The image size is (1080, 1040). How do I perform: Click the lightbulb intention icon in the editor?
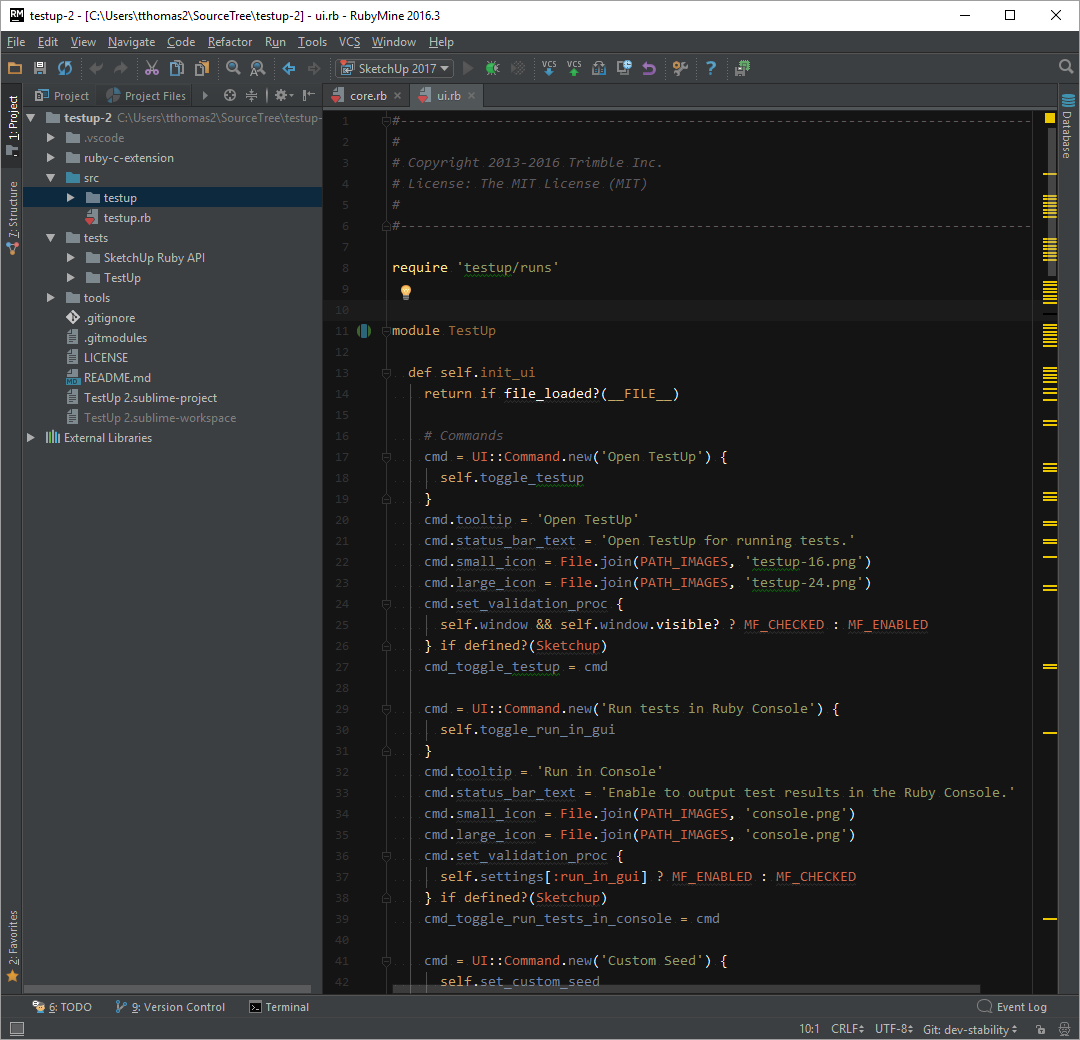click(x=406, y=292)
